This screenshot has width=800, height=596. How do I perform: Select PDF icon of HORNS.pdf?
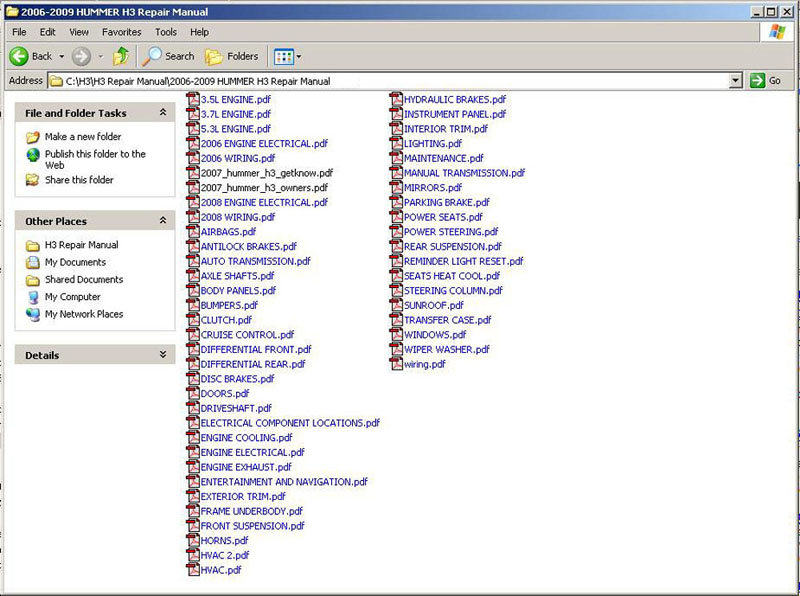[193, 540]
